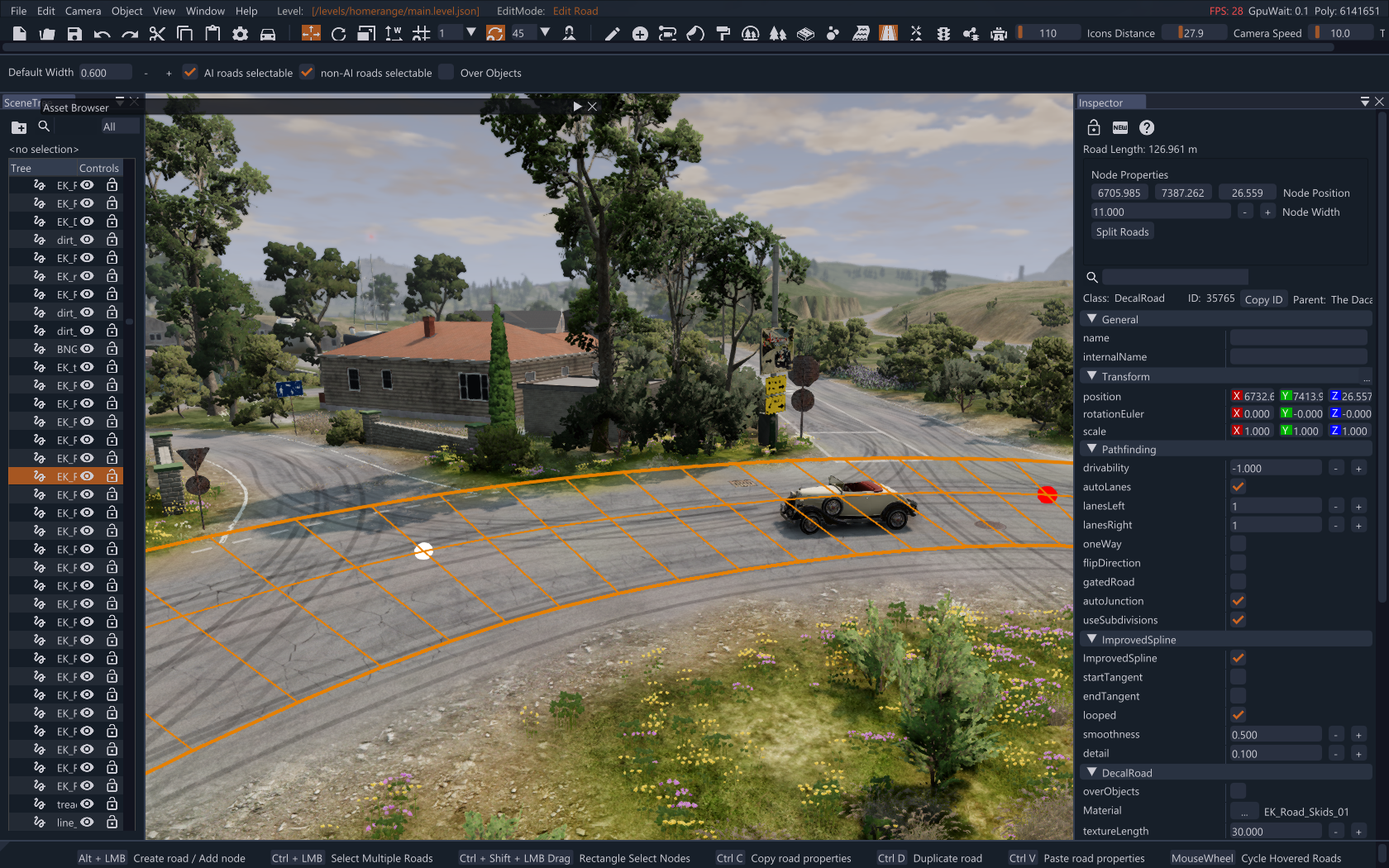Open the Window menu
This screenshot has height=868, width=1389.
point(205,11)
